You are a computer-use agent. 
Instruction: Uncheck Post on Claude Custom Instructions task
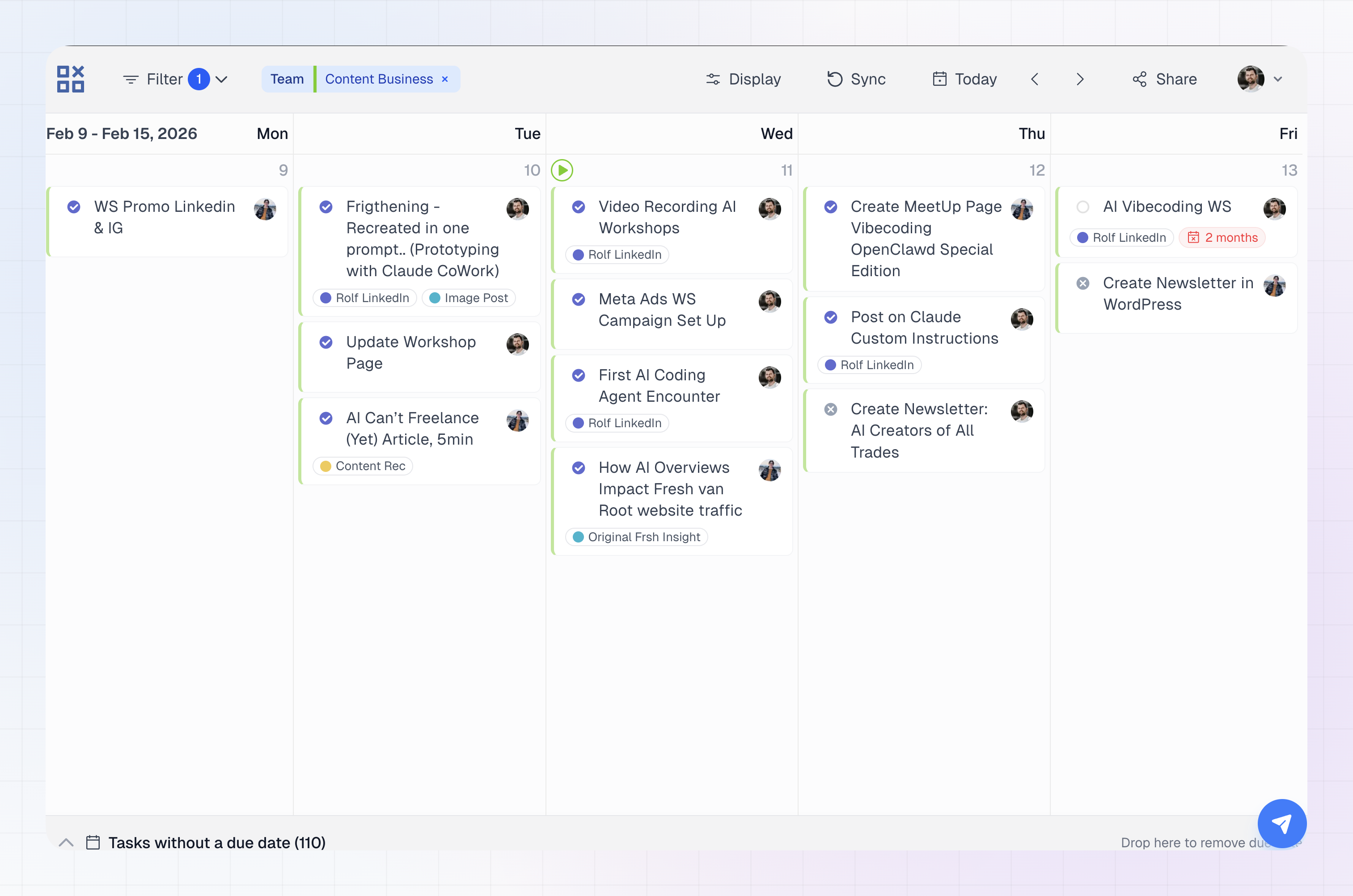coord(831,317)
